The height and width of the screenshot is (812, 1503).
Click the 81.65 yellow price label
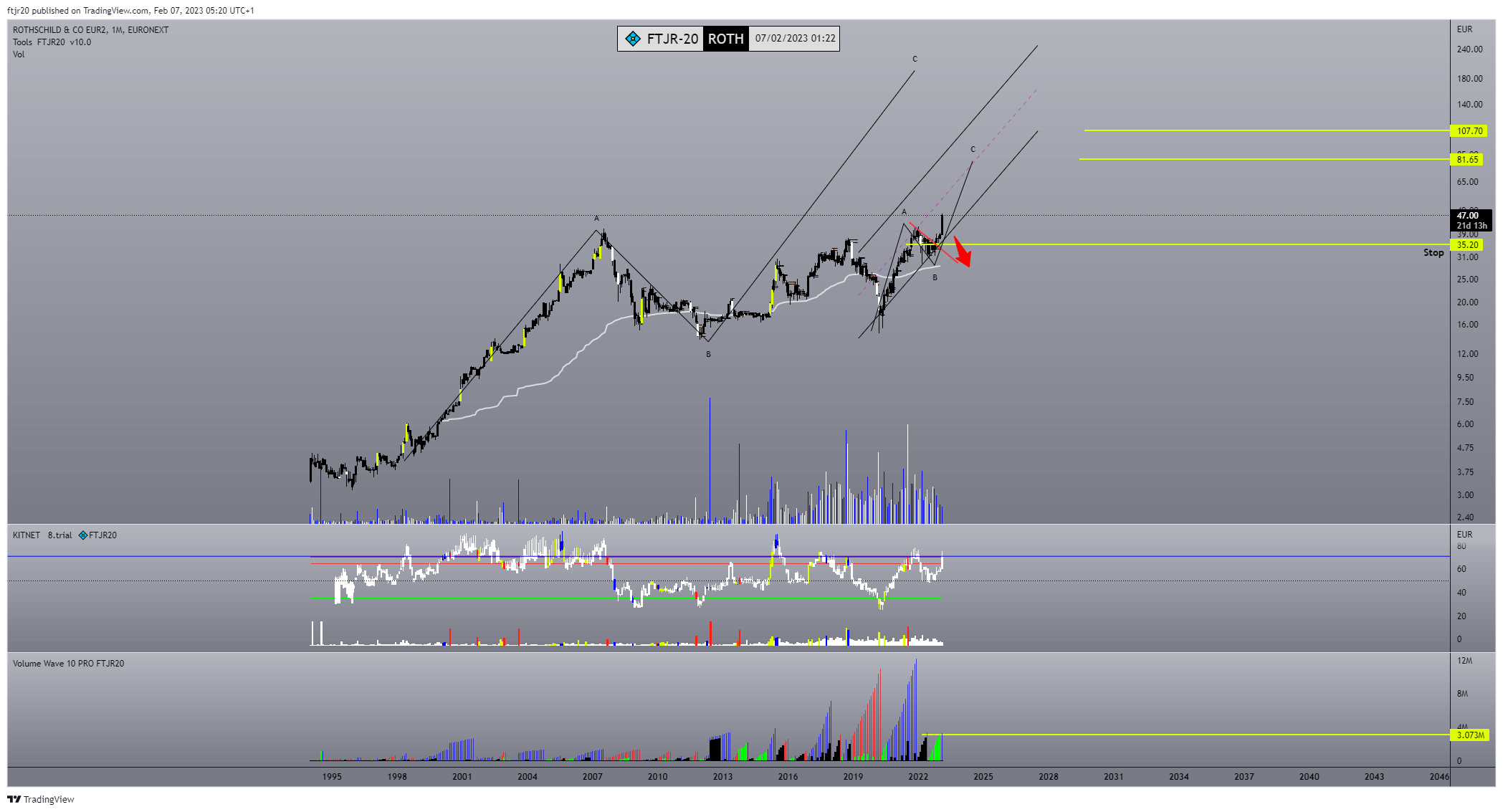[x=1467, y=160]
